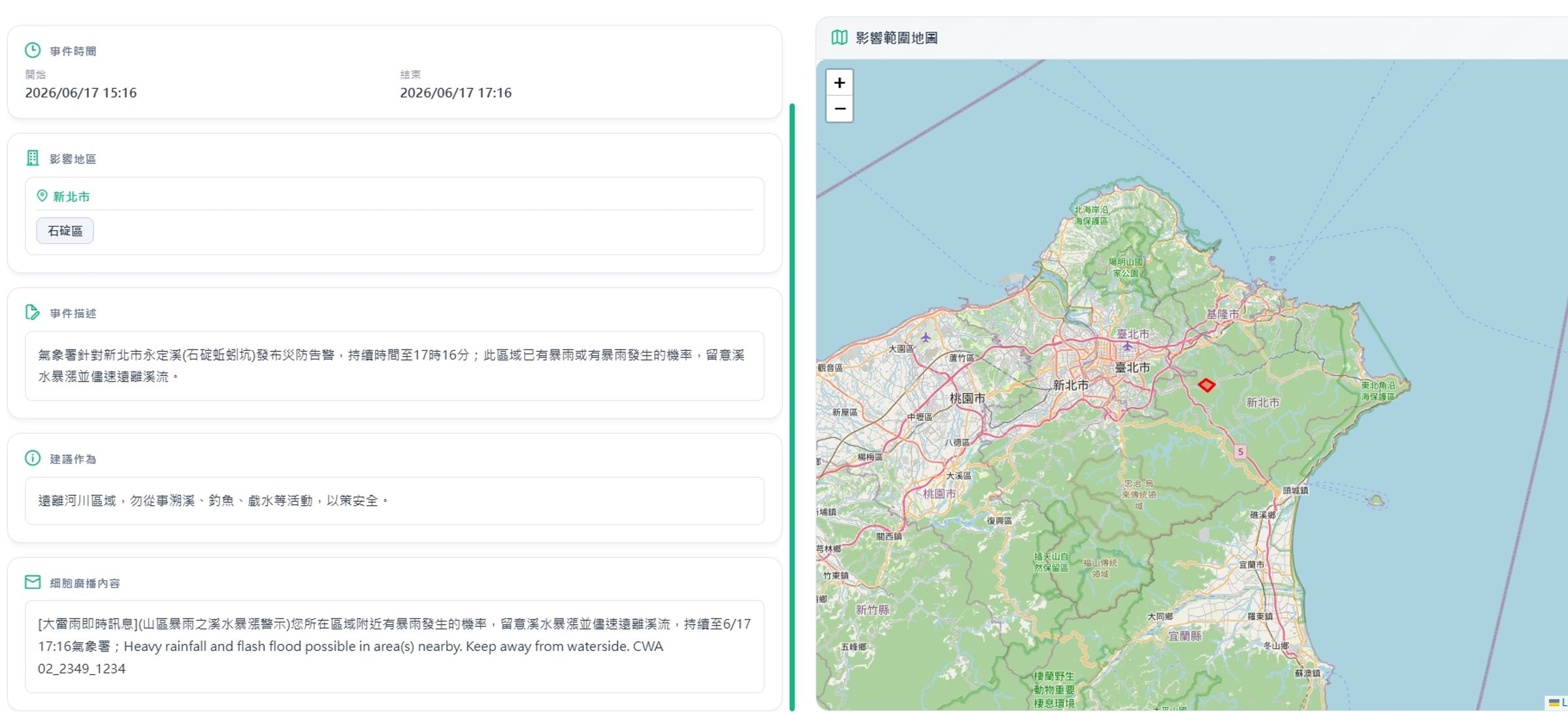Click the clock icon beside 事件時間
Viewport: 1568px width, 713px height.
(x=33, y=50)
